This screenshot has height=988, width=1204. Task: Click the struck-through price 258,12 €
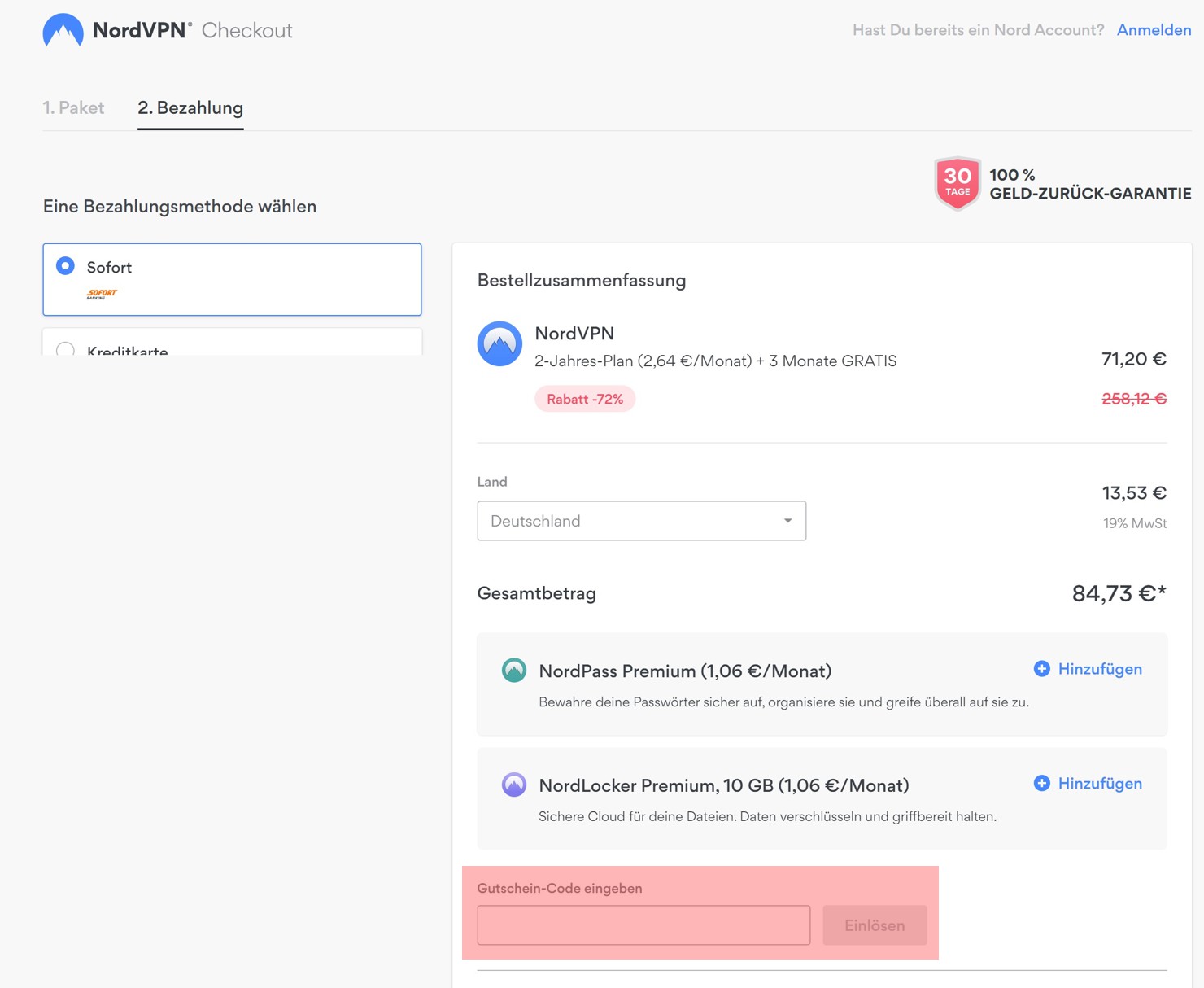click(x=1134, y=399)
